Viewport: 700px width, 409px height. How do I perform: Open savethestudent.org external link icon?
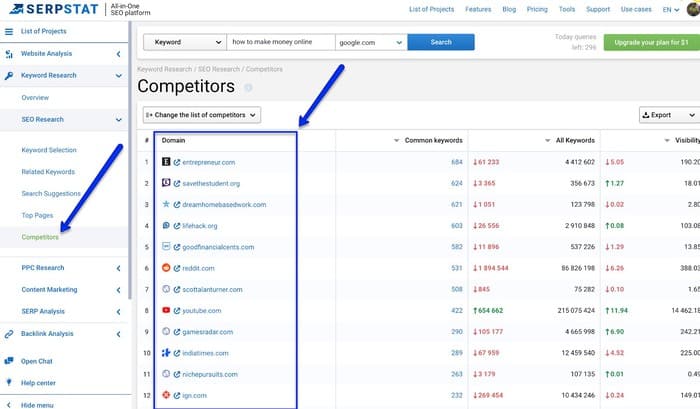[177, 184]
